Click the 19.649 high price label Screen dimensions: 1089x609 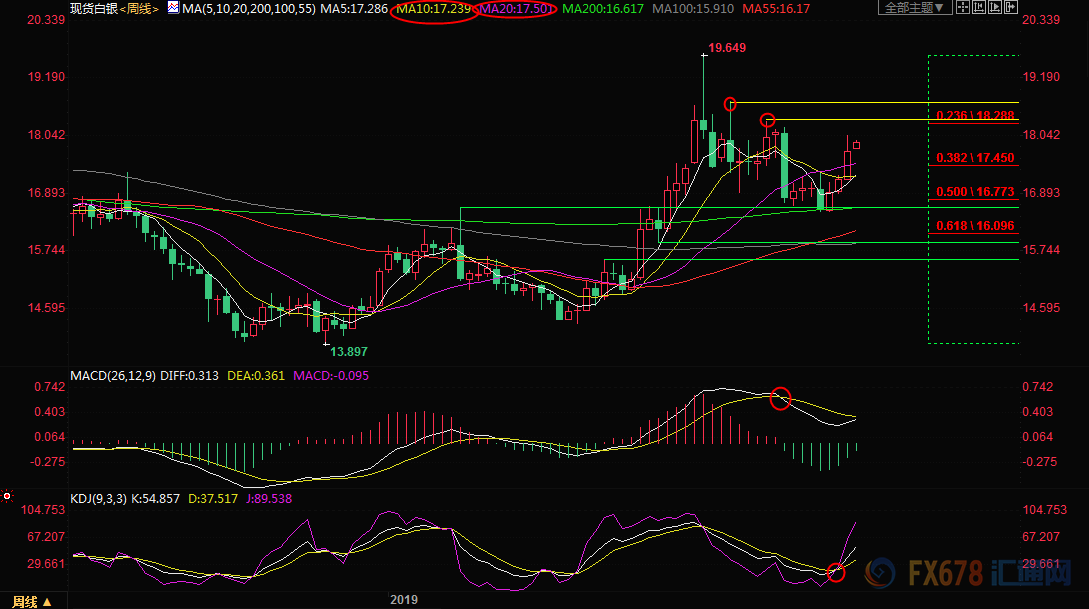click(x=727, y=47)
